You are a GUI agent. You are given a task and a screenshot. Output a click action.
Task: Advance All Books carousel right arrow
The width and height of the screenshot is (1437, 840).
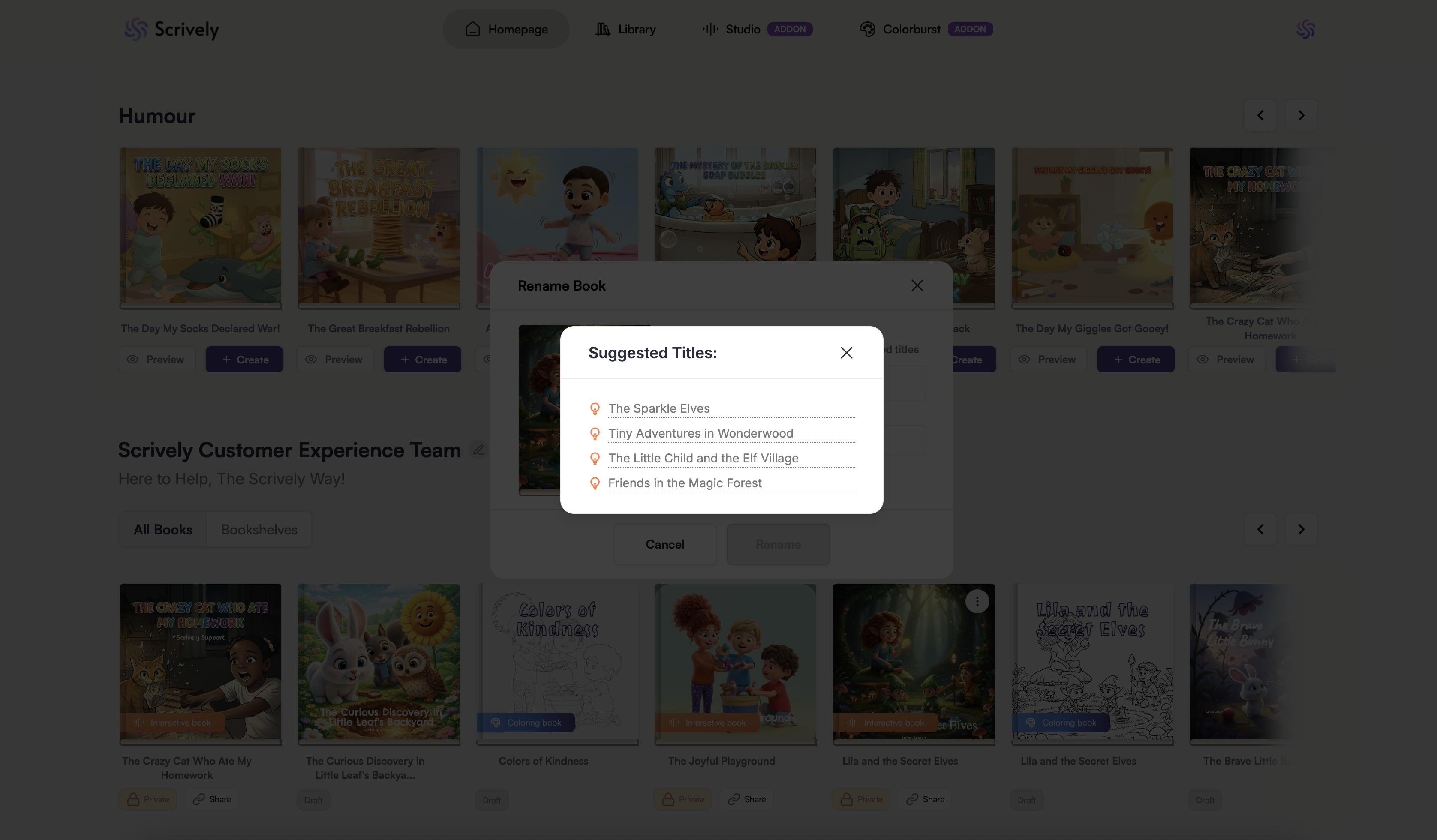click(x=1301, y=529)
